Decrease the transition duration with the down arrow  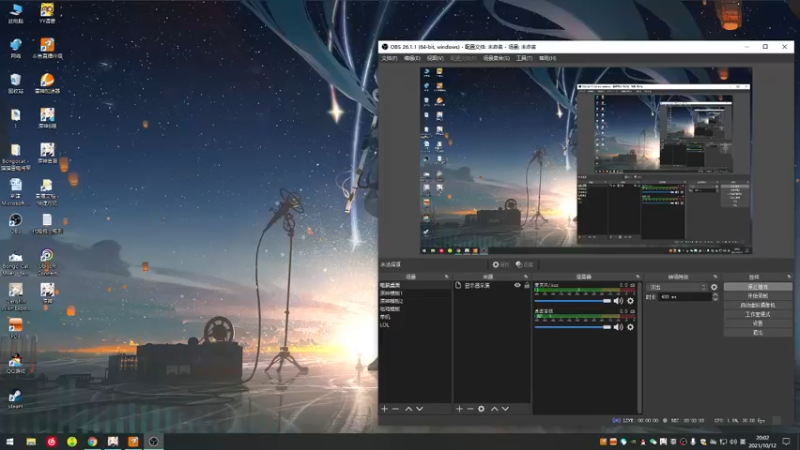(715, 299)
